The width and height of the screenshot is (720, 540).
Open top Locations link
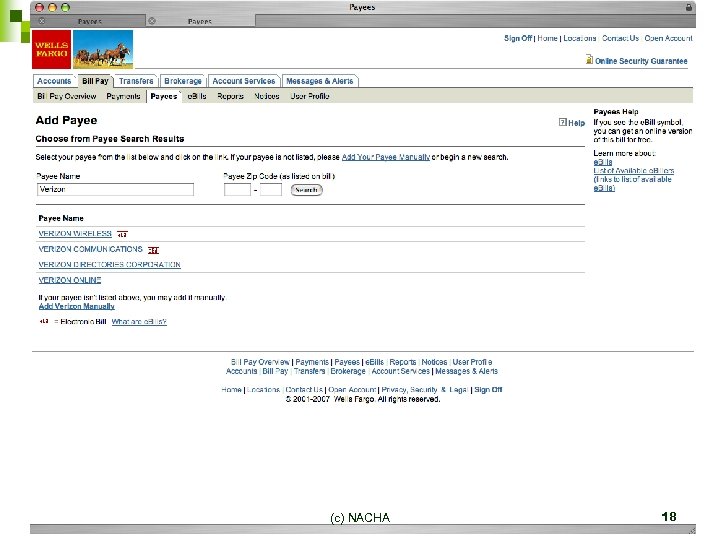pyautogui.click(x=579, y=38)
